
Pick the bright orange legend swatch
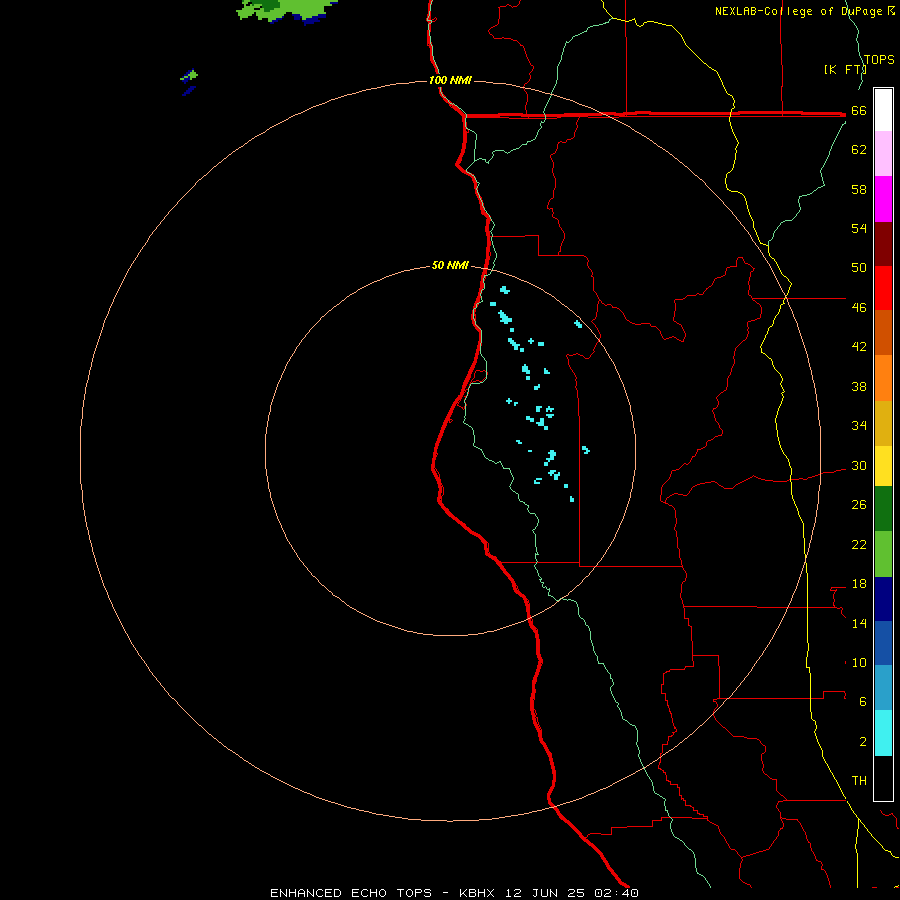[x=883, y=378]
